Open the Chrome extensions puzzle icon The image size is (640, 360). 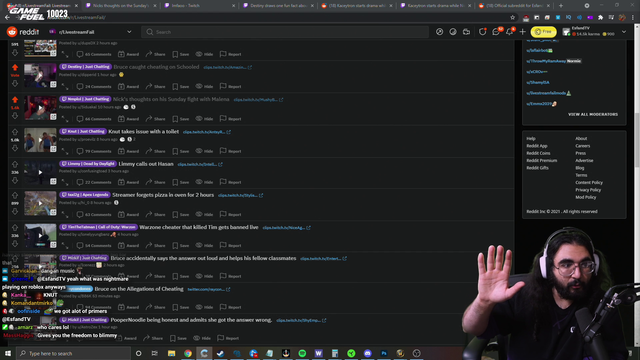[600, 18]
